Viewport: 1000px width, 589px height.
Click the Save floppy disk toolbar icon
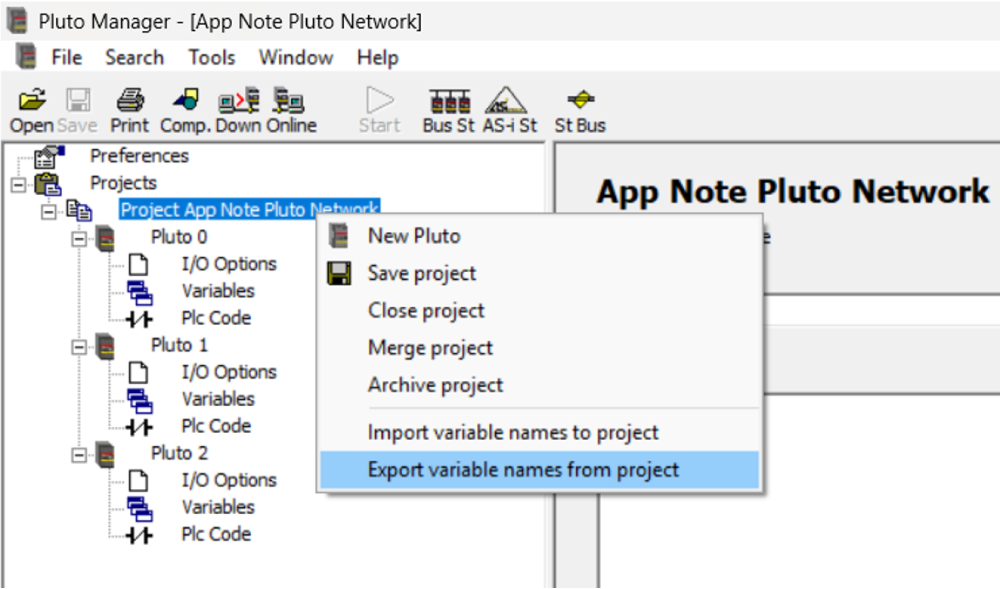coord(78,100)
